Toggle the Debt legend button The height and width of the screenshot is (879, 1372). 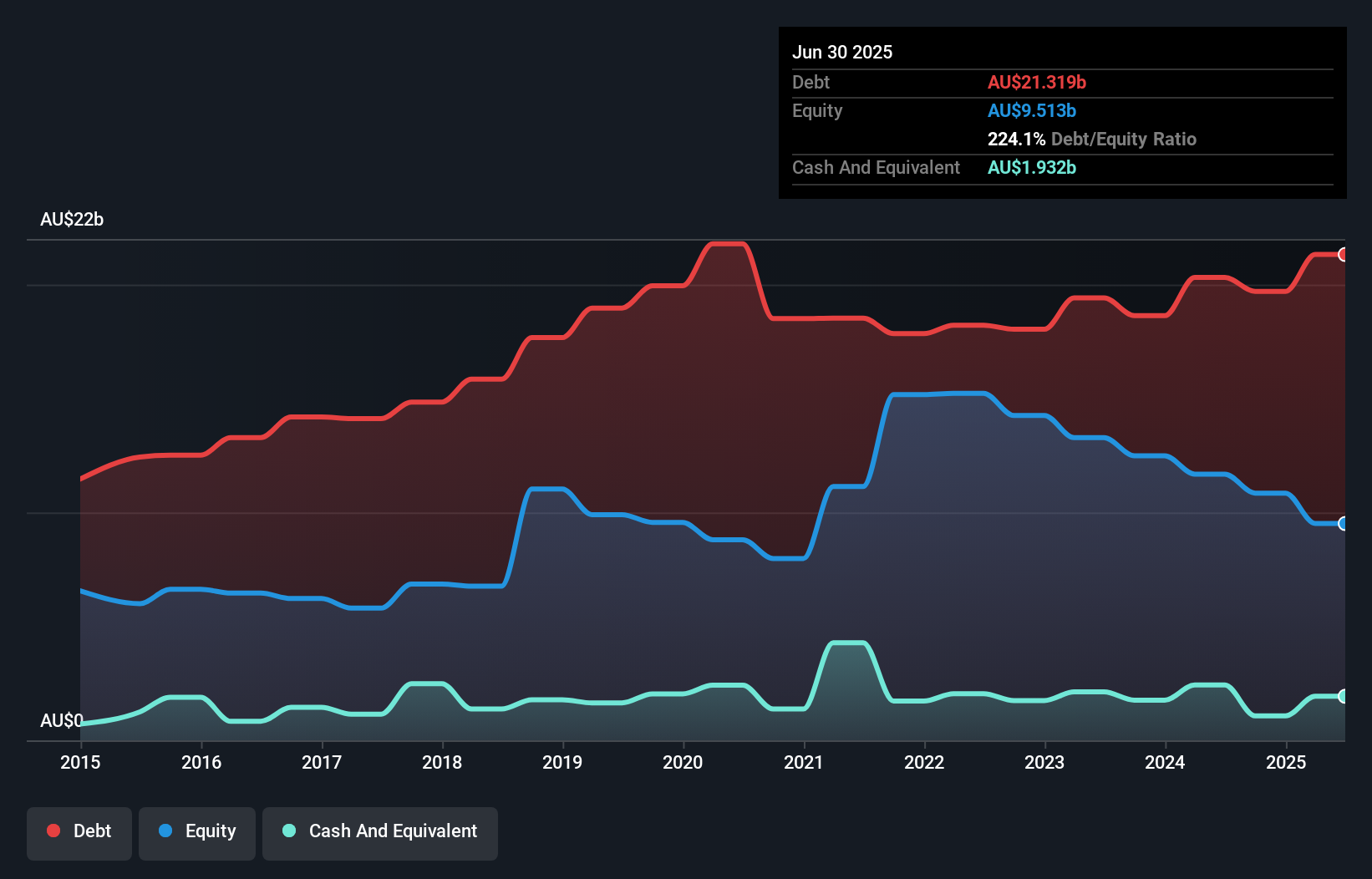(79, 833)
